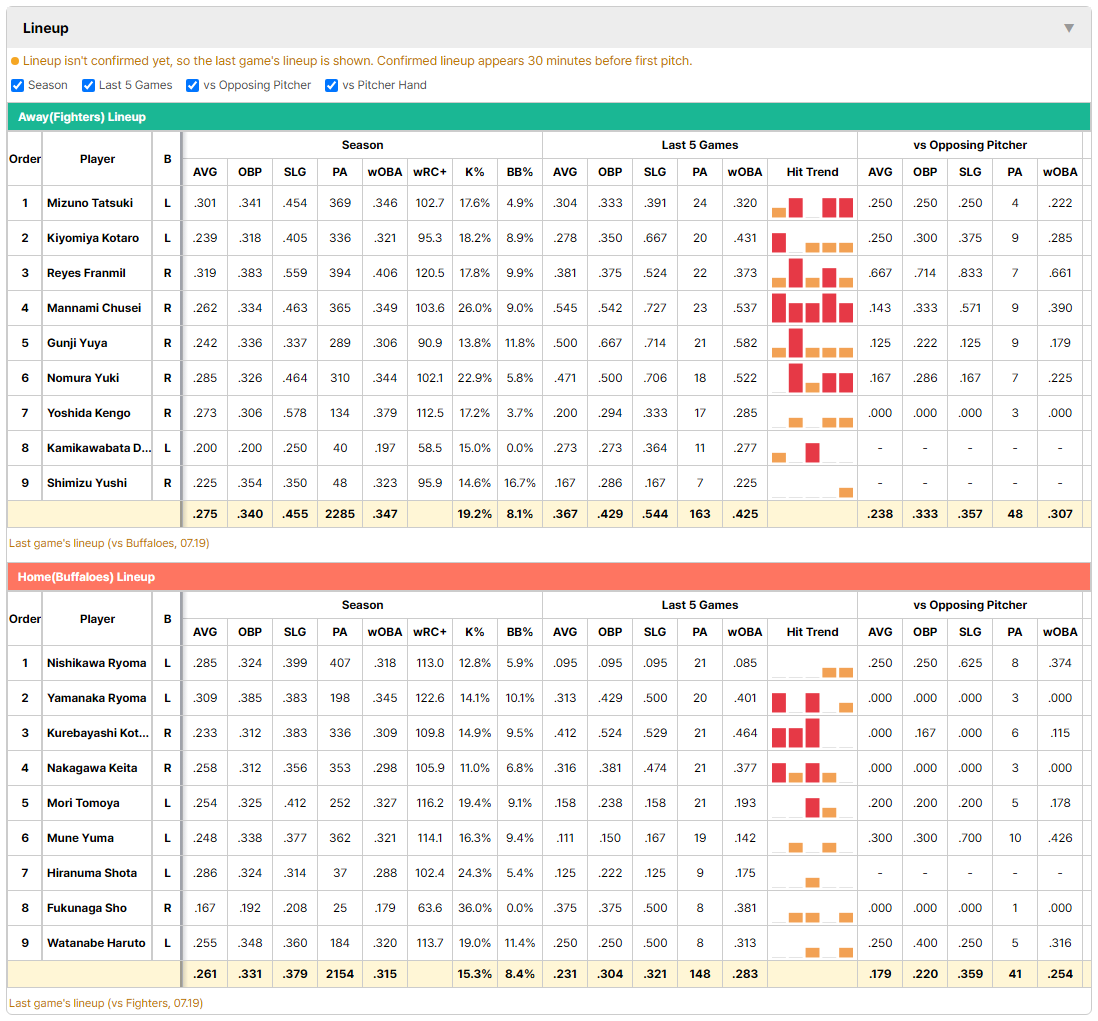Click the Home(Buffaloes) Lineup header bar
1098x1021 pixels.
click(x=548, y=577)
